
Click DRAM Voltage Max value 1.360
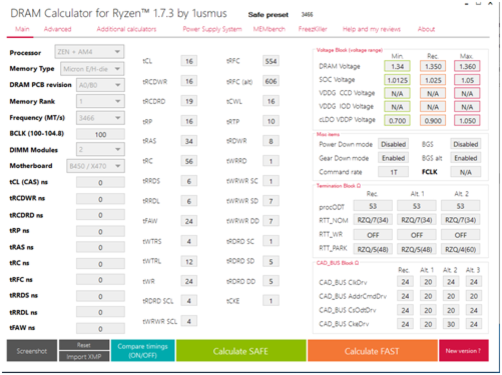click(x=467, y=66)
